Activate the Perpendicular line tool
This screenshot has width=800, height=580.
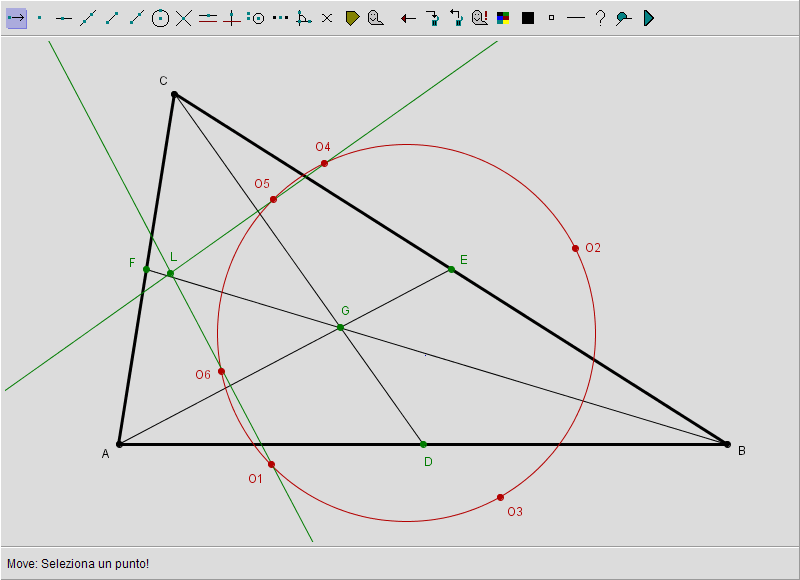click(x=232, y=18)
